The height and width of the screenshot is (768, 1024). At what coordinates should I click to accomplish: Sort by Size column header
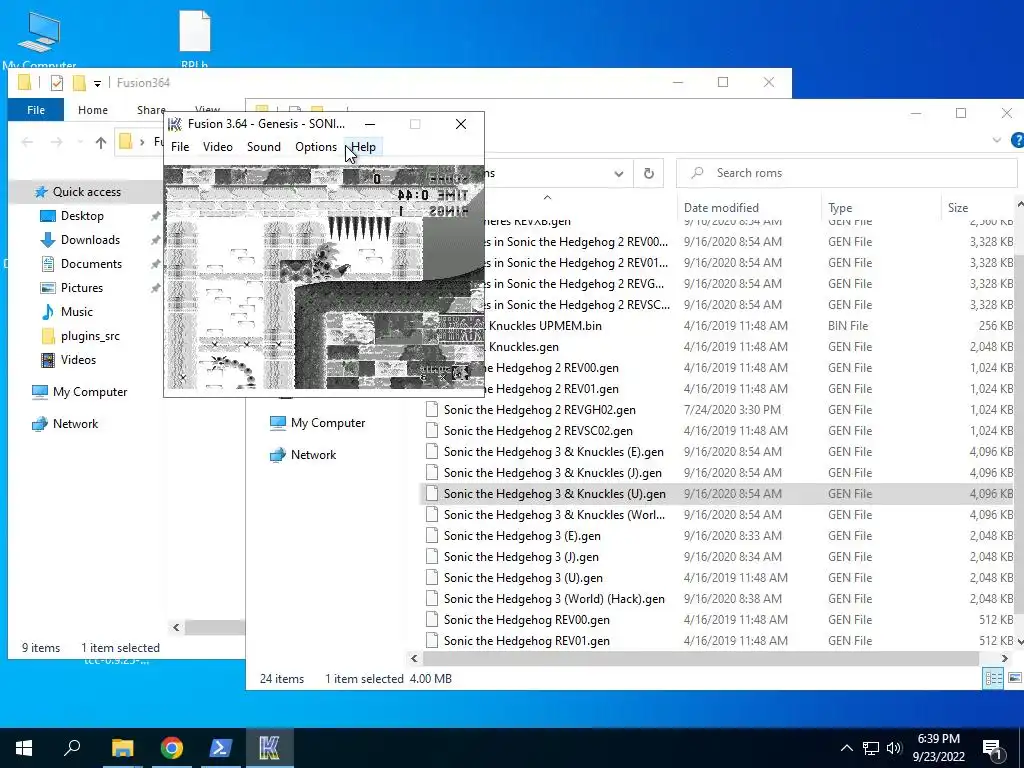[957, 208]
